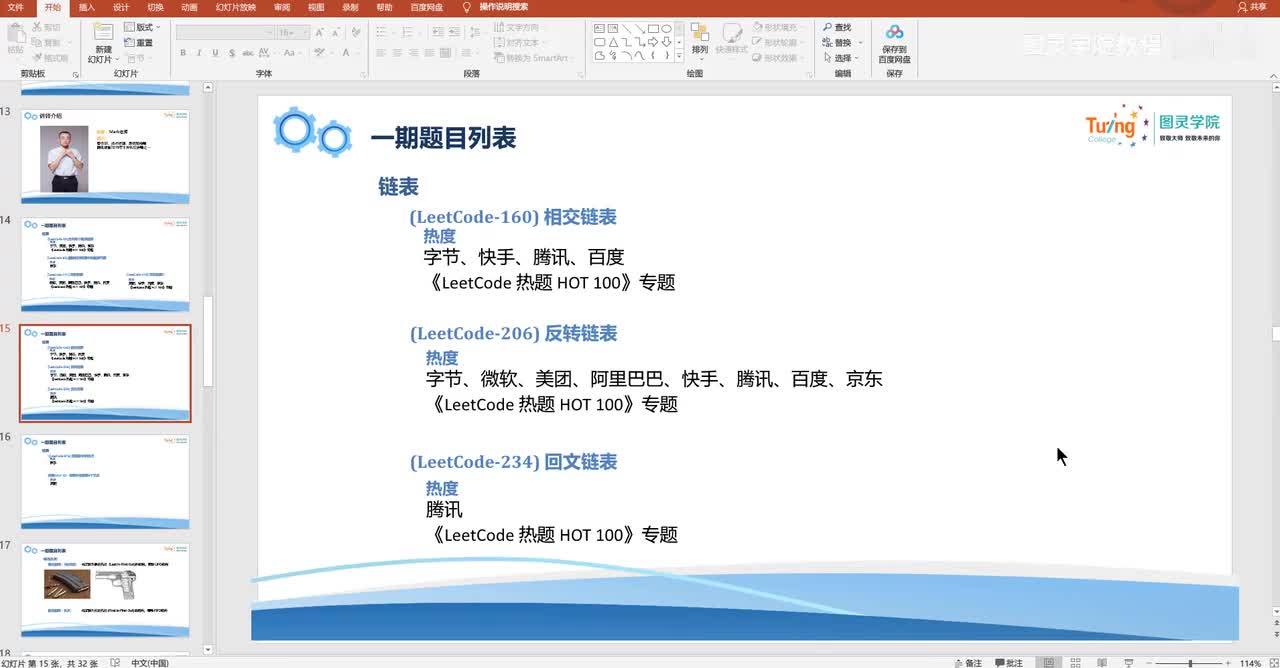Click the Quick Styles (快速样式) icon

[x=732, y=31]
